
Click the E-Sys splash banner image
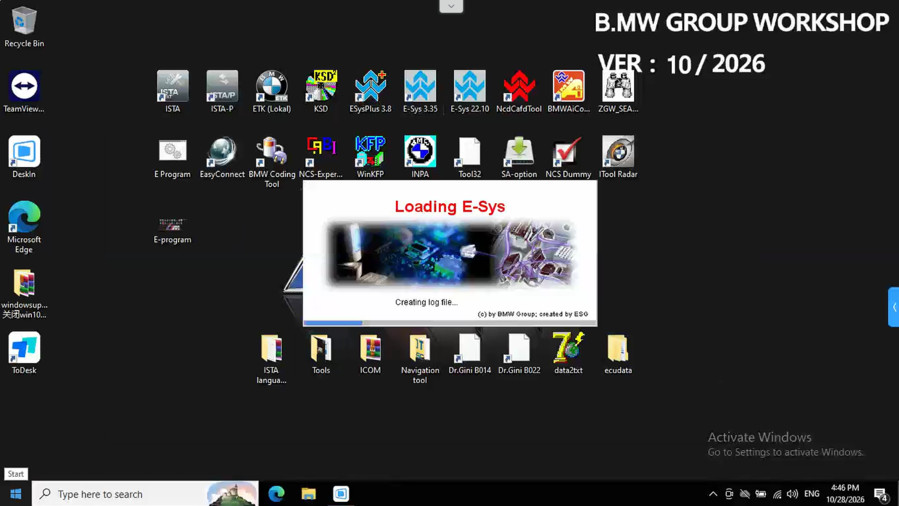(x=450, y=253)
